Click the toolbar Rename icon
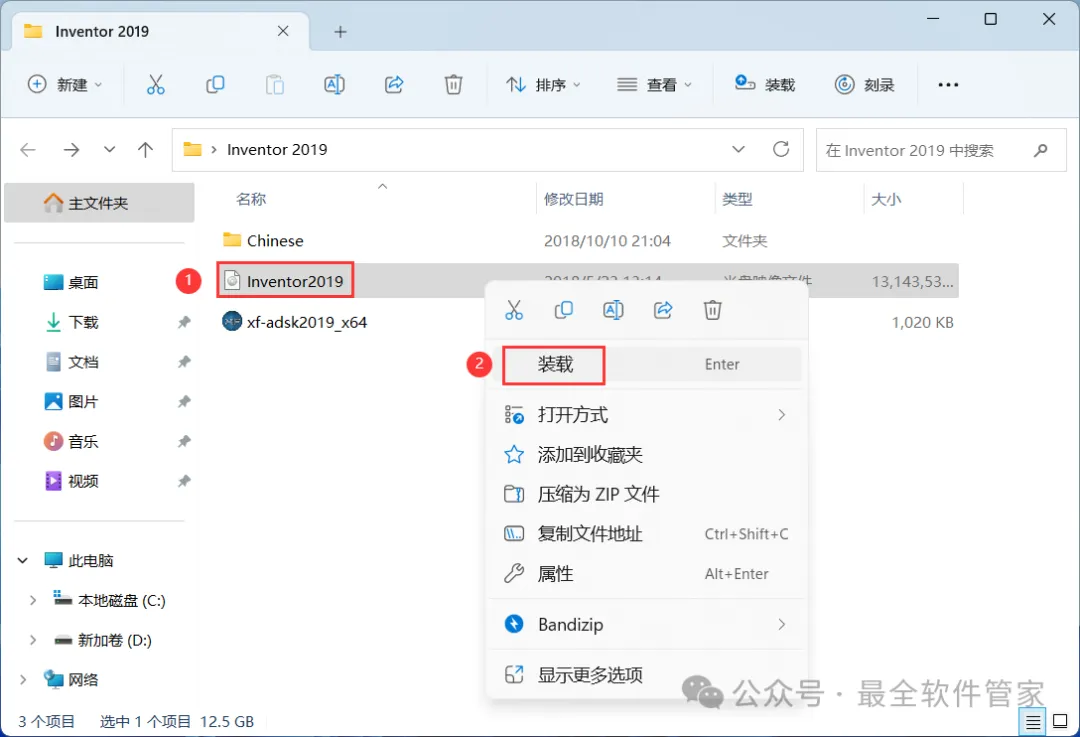This screenshot has width=1080, height=737. pyautogui.click(x=334, y=85)
